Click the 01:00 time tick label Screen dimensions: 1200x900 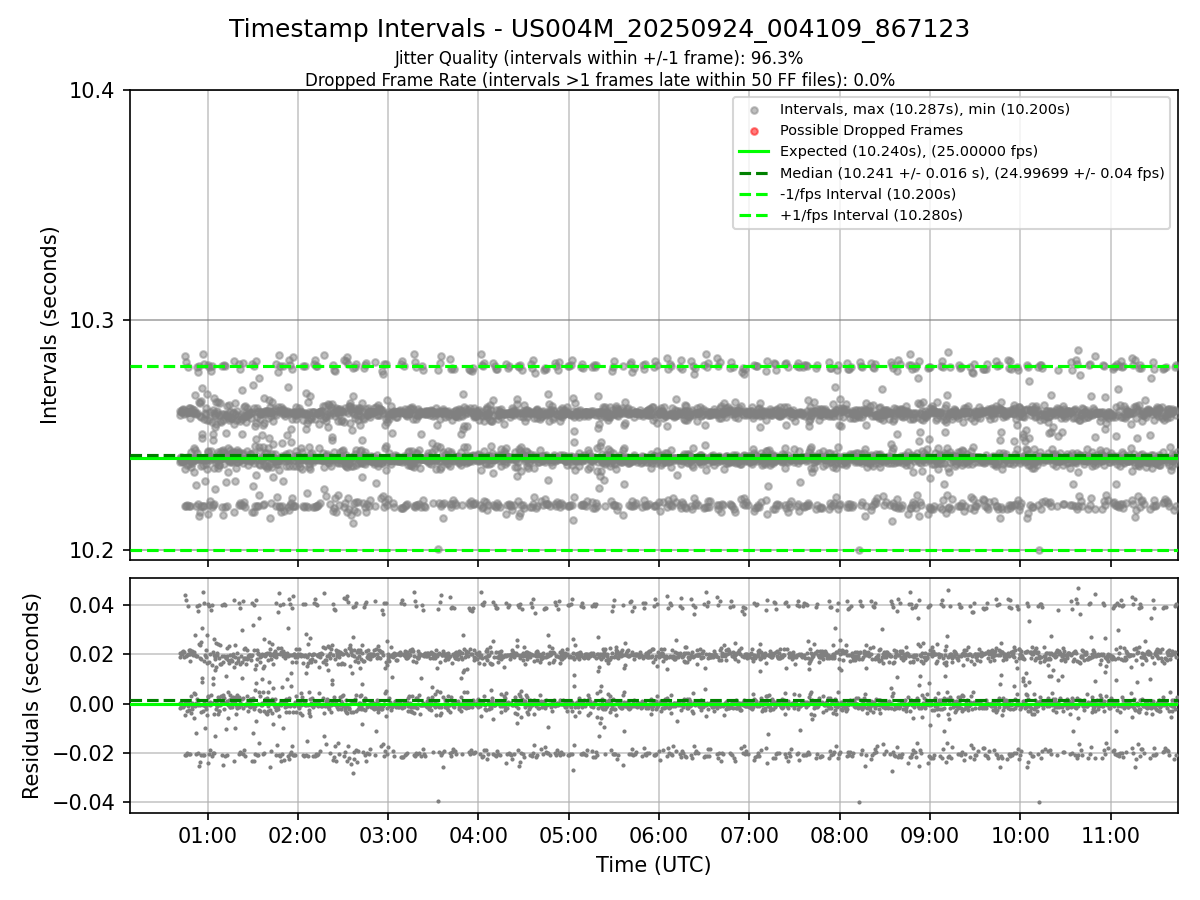[x=208, y=834]
